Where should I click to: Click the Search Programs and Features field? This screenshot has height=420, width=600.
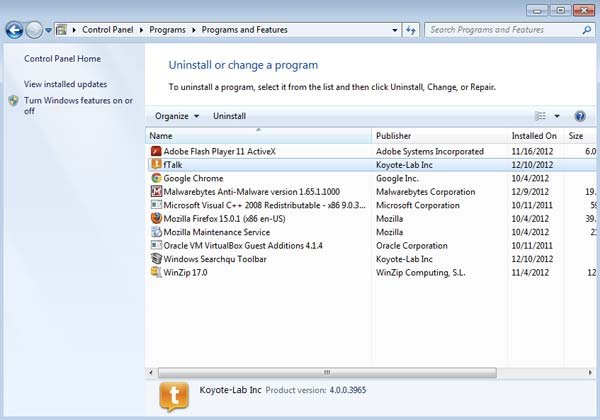tap(509, 30)
